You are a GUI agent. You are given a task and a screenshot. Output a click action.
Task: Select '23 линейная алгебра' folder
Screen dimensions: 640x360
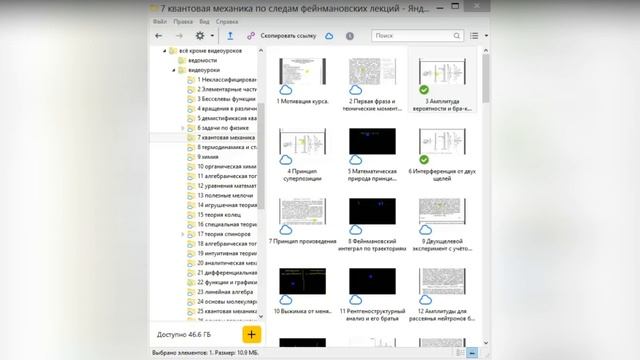(x=225, y=292)
